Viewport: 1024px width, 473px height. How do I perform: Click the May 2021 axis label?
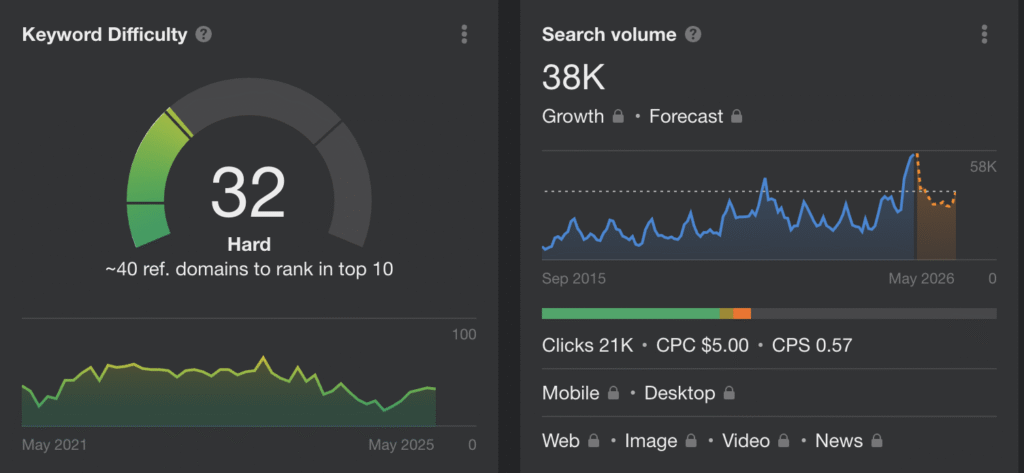click(54, 445)
